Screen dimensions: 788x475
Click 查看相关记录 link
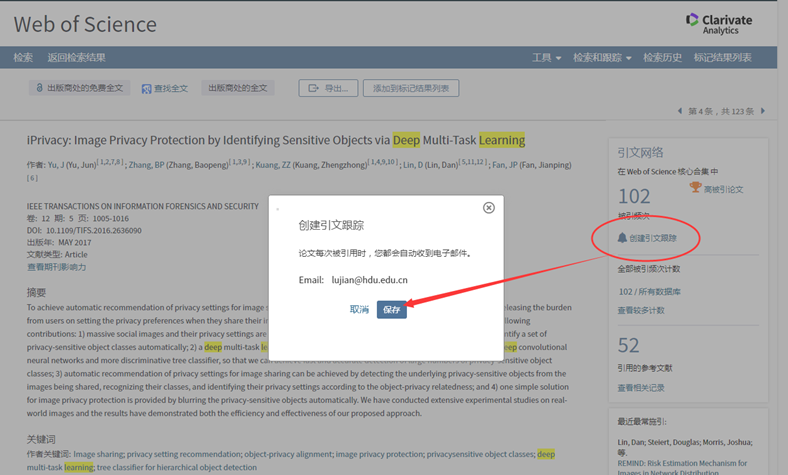[641, 388]
